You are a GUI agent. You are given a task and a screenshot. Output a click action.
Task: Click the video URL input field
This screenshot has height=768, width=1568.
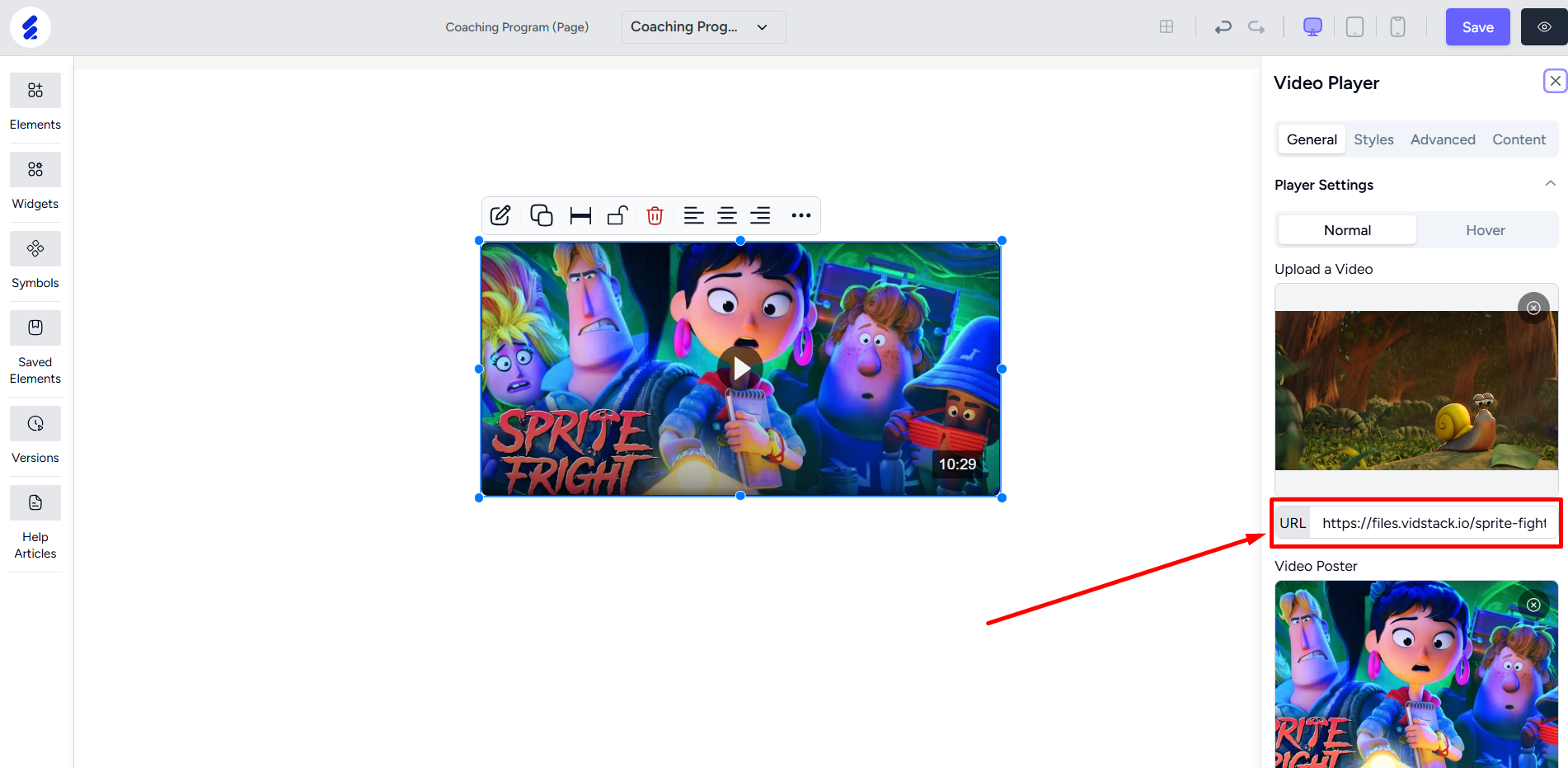click(1433, 523)
